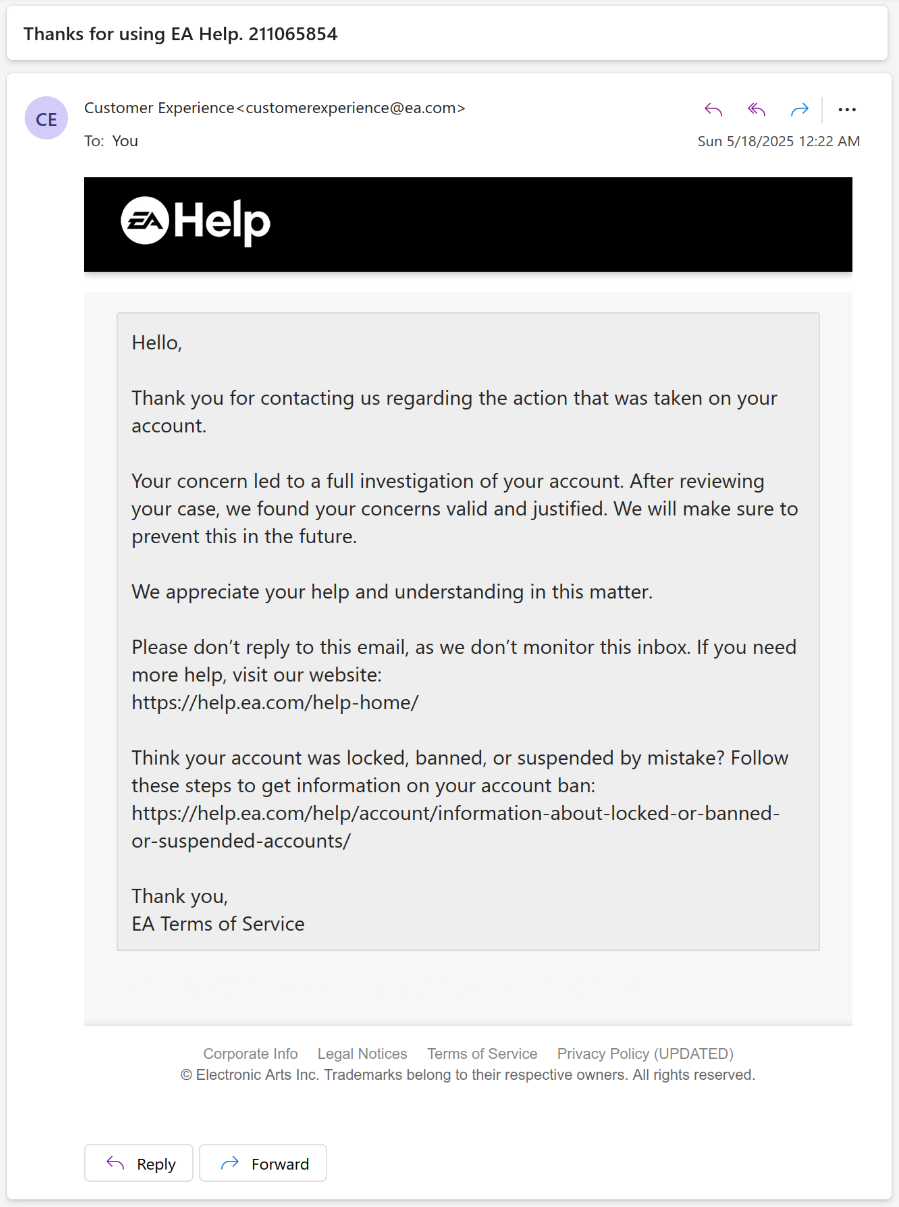This screenshot has height=1207, width=899.
Task: Click the Electronic Arts copyright notice
Action: click(x=467, y=1076)
